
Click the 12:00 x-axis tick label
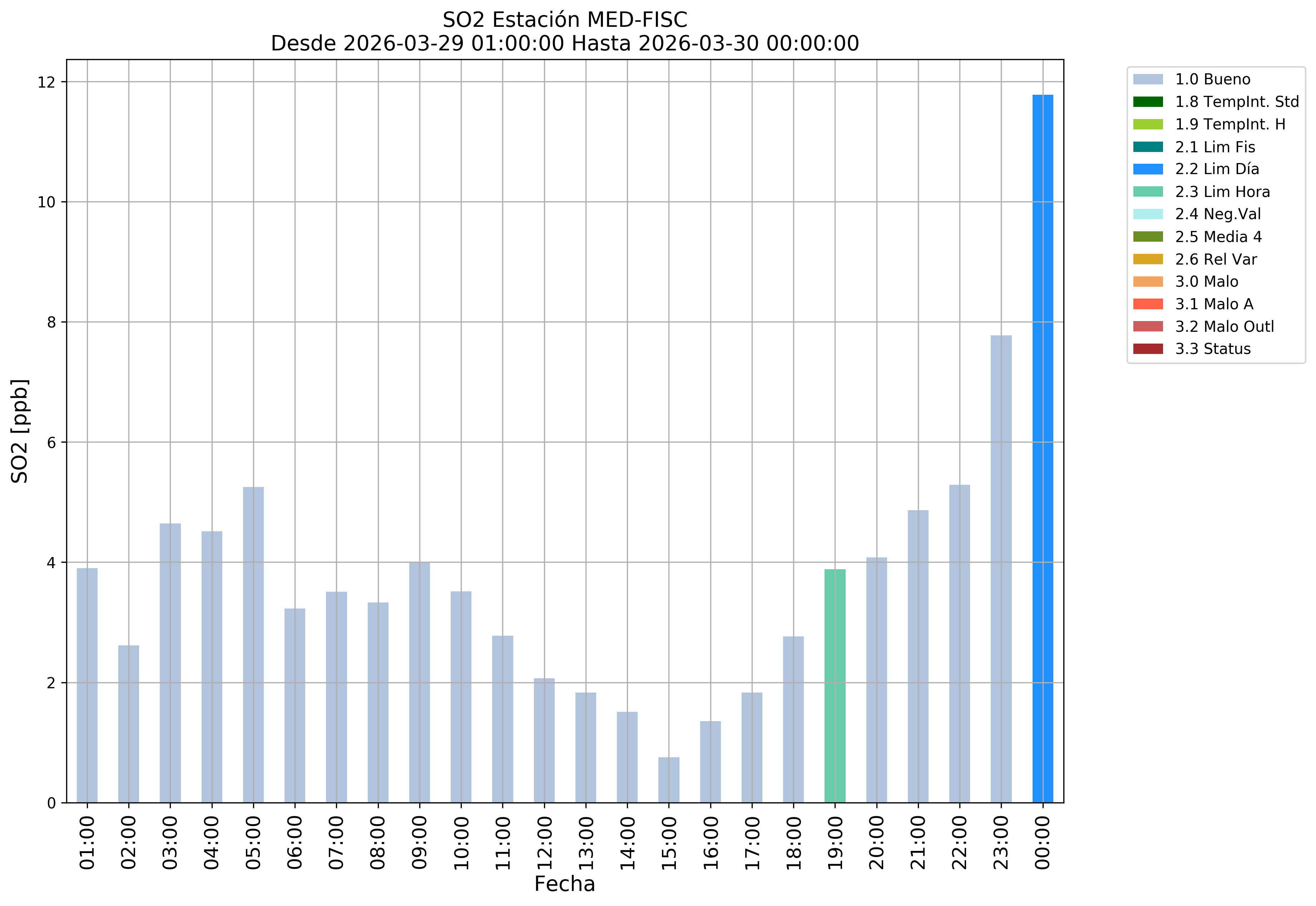[545, 843]
